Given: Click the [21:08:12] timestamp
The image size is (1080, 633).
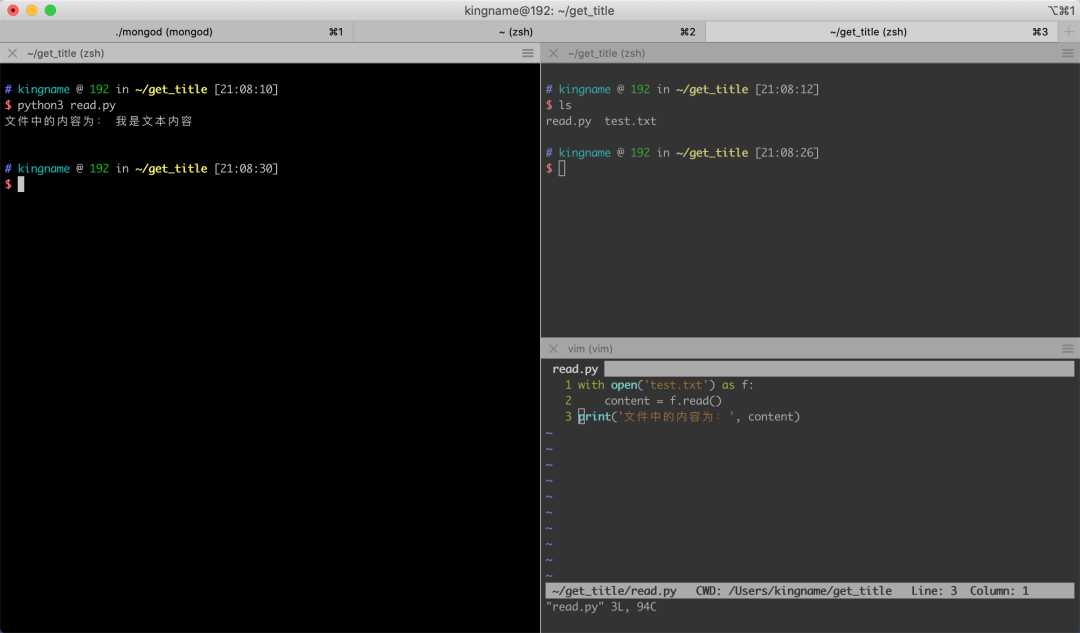Looking at the screenshot, I should [x=787, y=90].
